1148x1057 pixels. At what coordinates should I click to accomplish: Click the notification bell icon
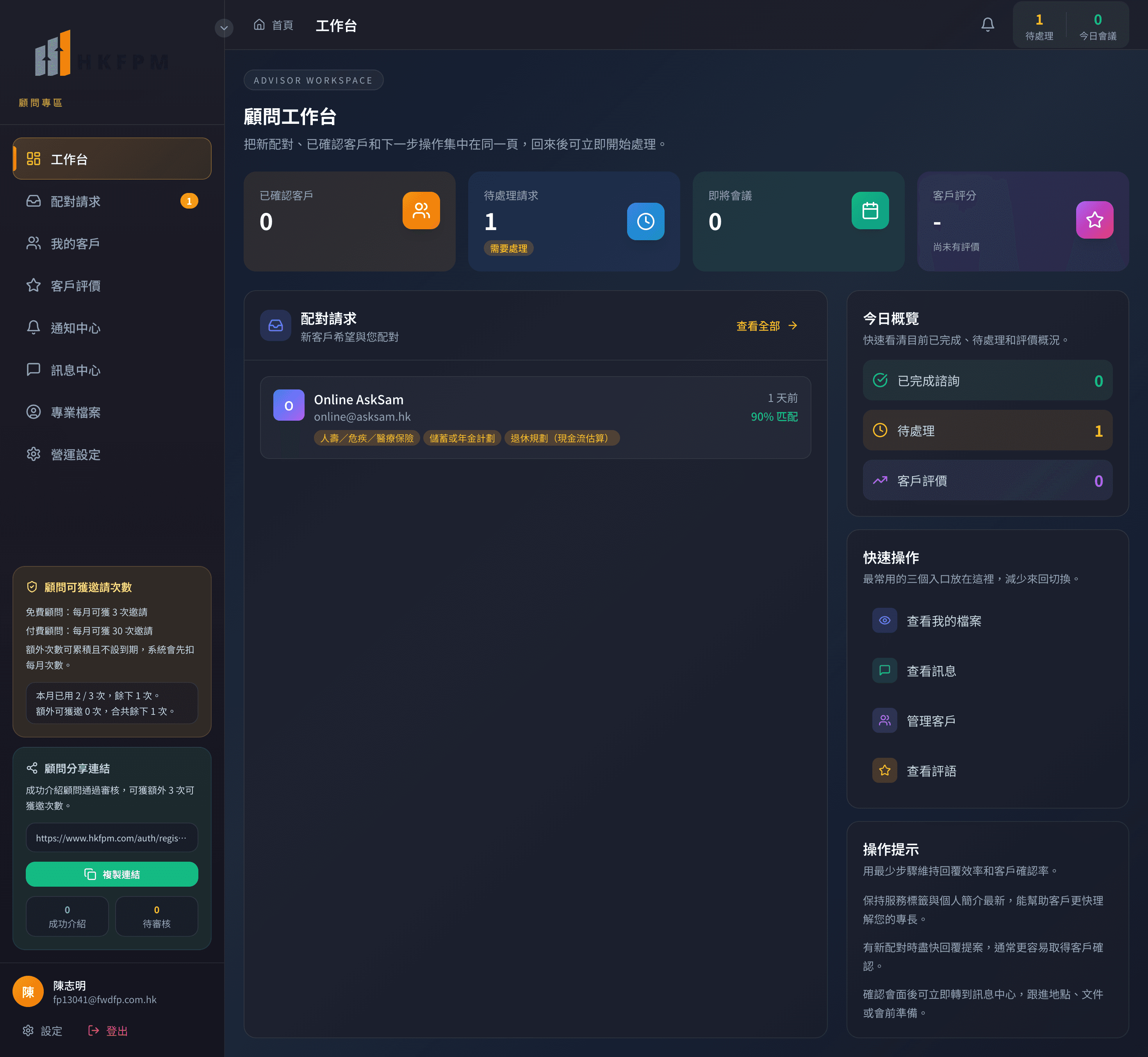988,25
